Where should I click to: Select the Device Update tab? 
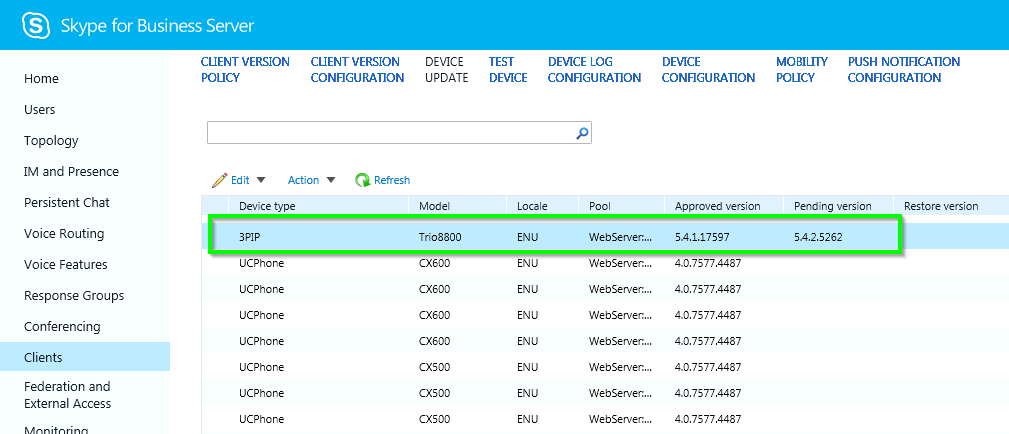click(447, 70)
